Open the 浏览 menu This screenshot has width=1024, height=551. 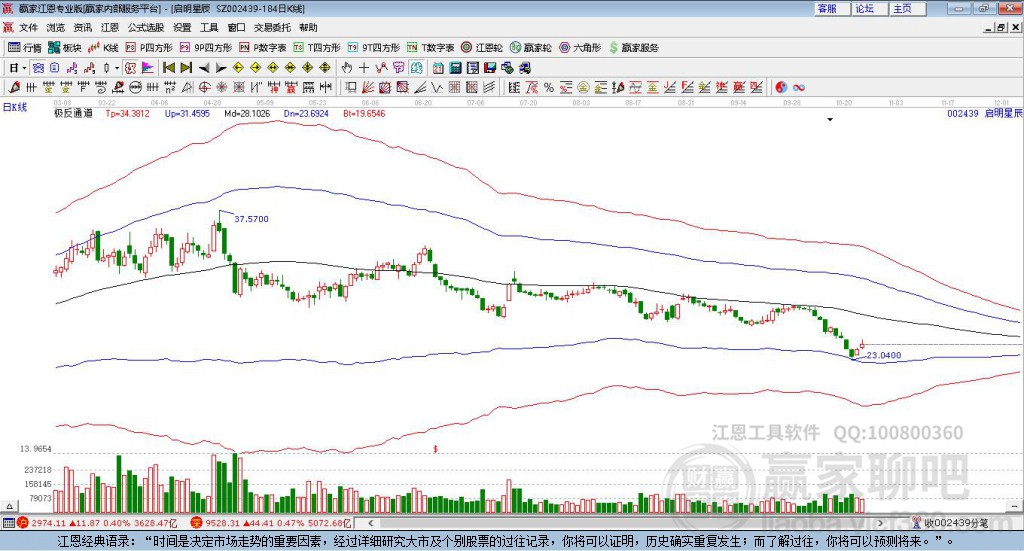tap(56, 27)
